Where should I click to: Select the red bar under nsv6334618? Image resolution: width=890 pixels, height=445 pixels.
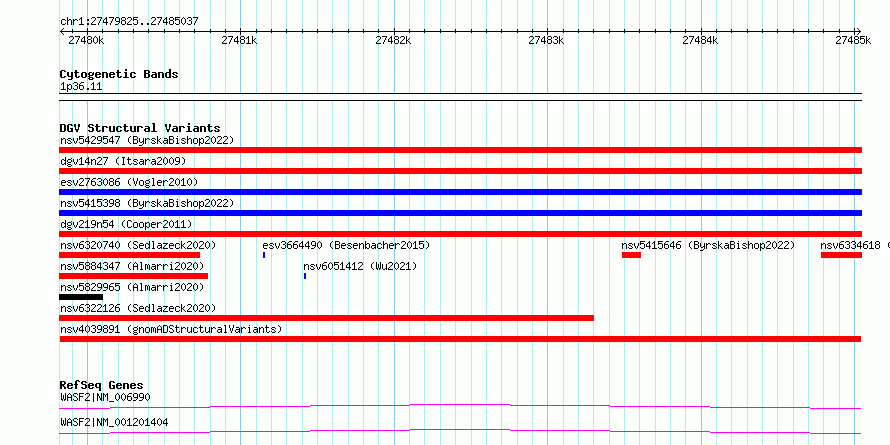[x=841, y=255]
